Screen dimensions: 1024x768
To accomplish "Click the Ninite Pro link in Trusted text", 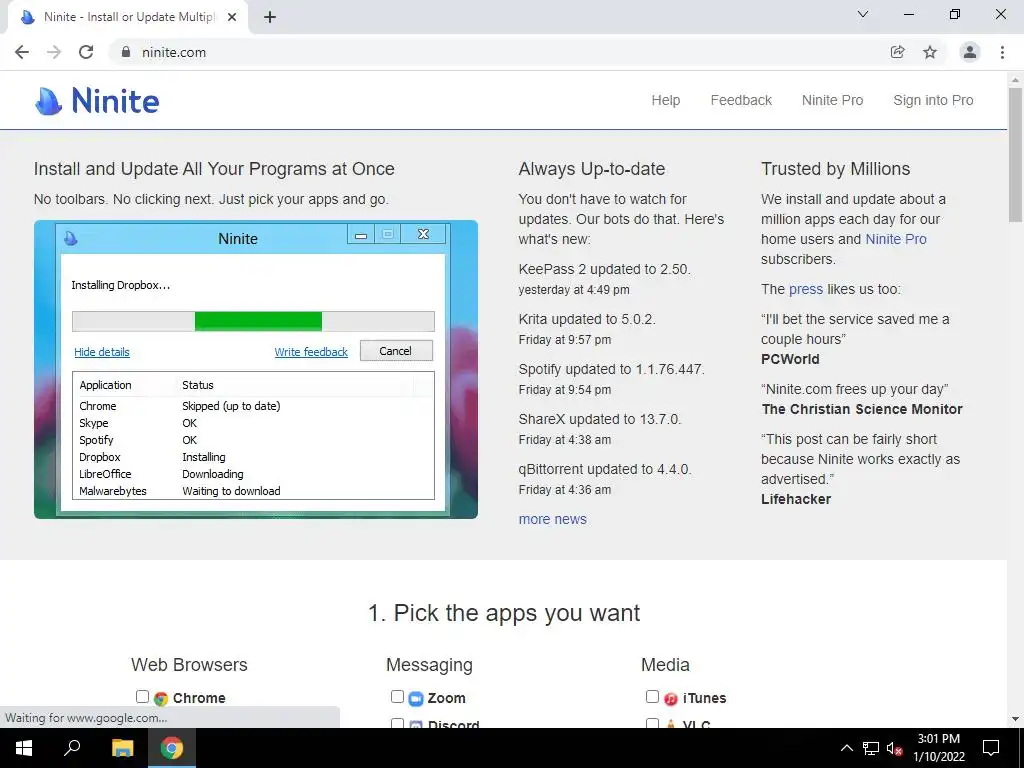I will (x=895, y=239).
